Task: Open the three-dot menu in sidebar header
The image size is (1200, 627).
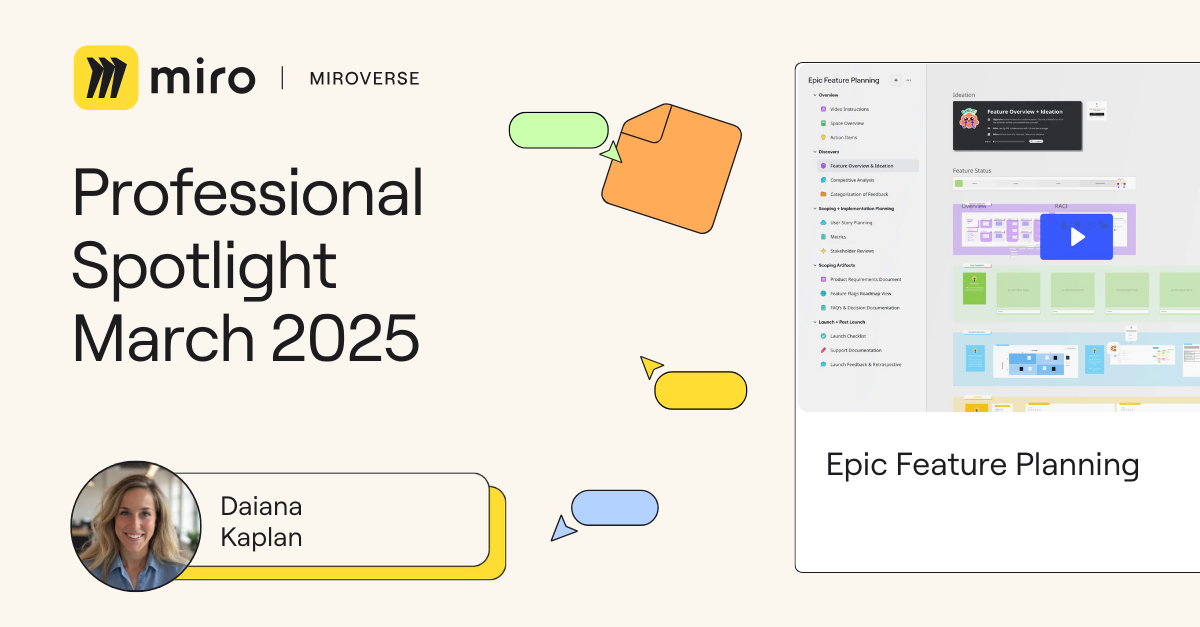Action: point(909,79)
